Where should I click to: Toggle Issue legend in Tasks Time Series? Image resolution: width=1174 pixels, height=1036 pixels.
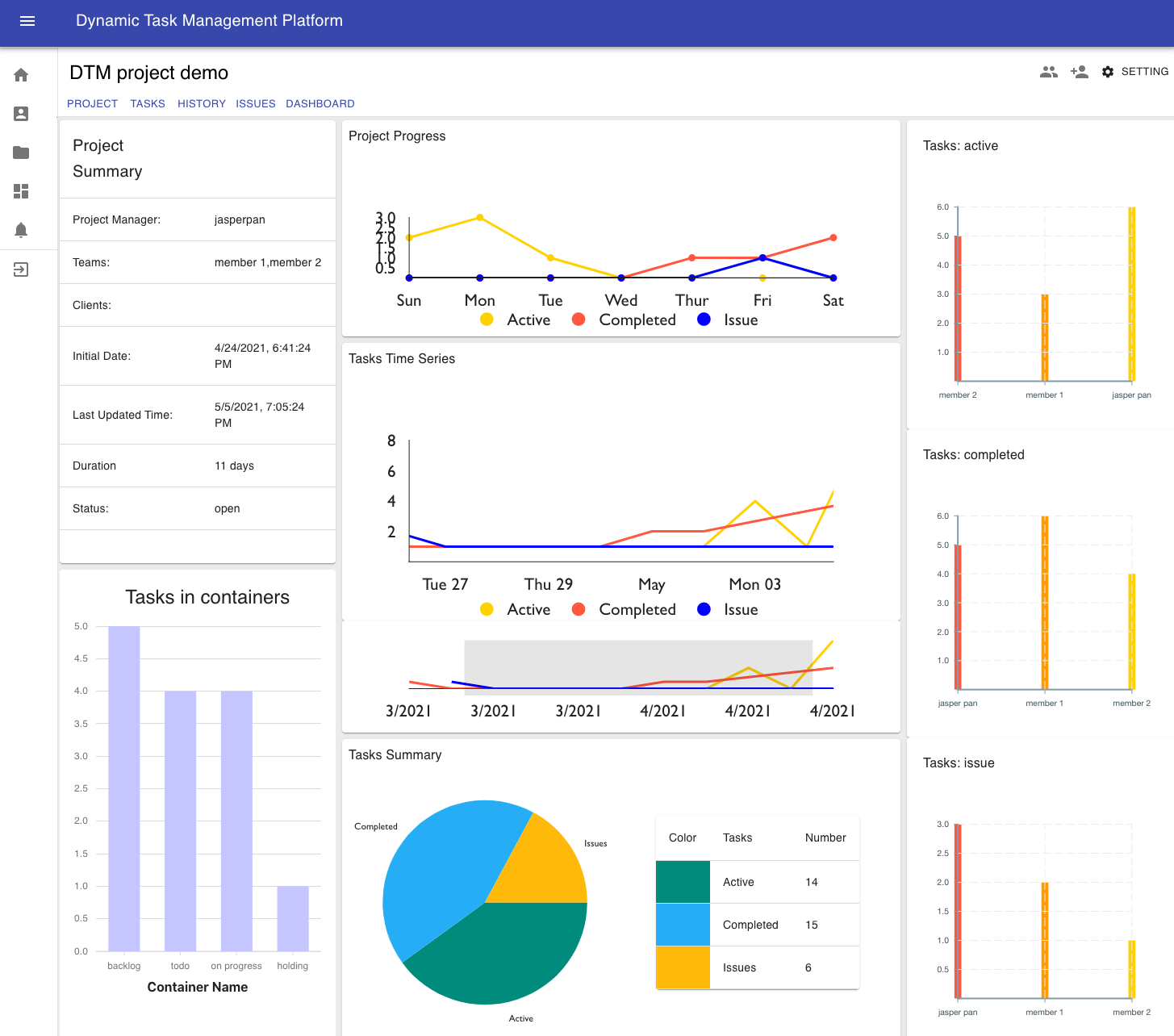click(x=728, y=609)
